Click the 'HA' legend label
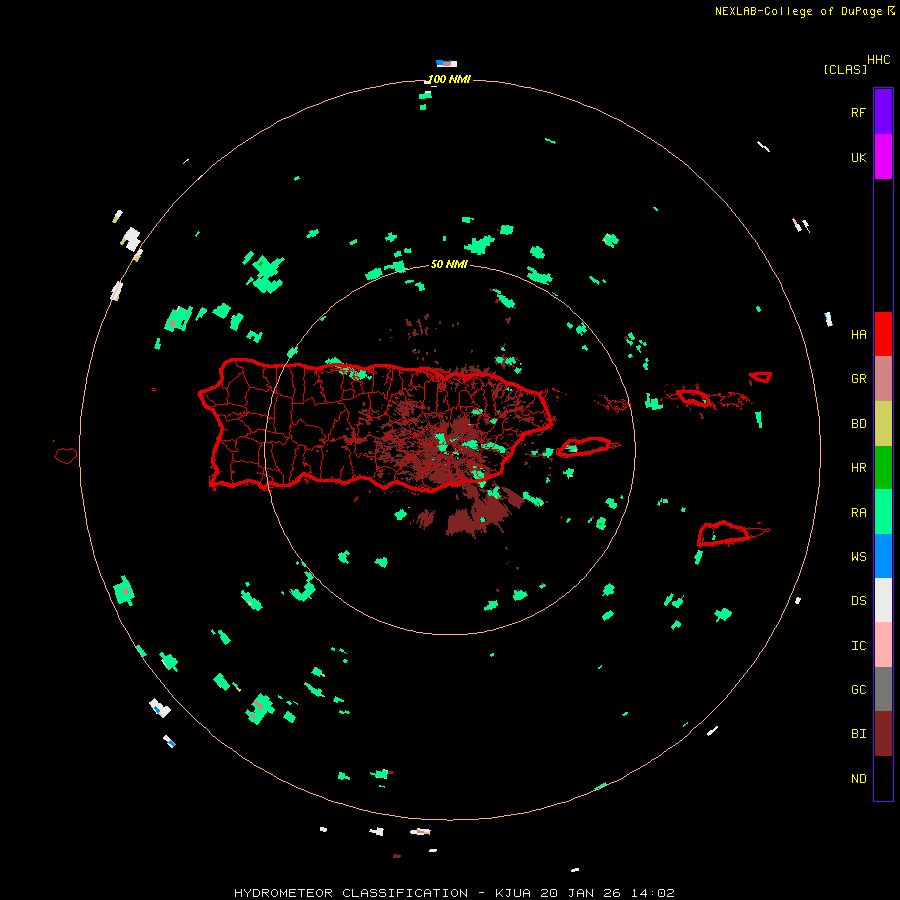Viewport: 900px width, 900px height. tap(858, 335)
